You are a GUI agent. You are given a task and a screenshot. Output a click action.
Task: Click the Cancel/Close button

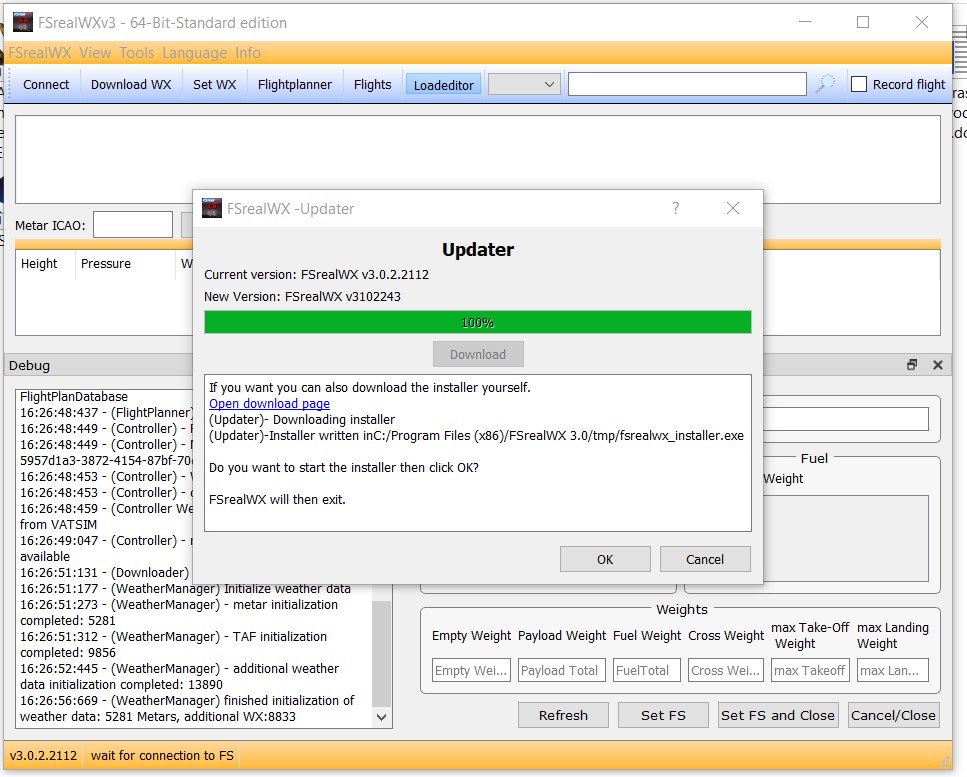(x=893, y=715)
